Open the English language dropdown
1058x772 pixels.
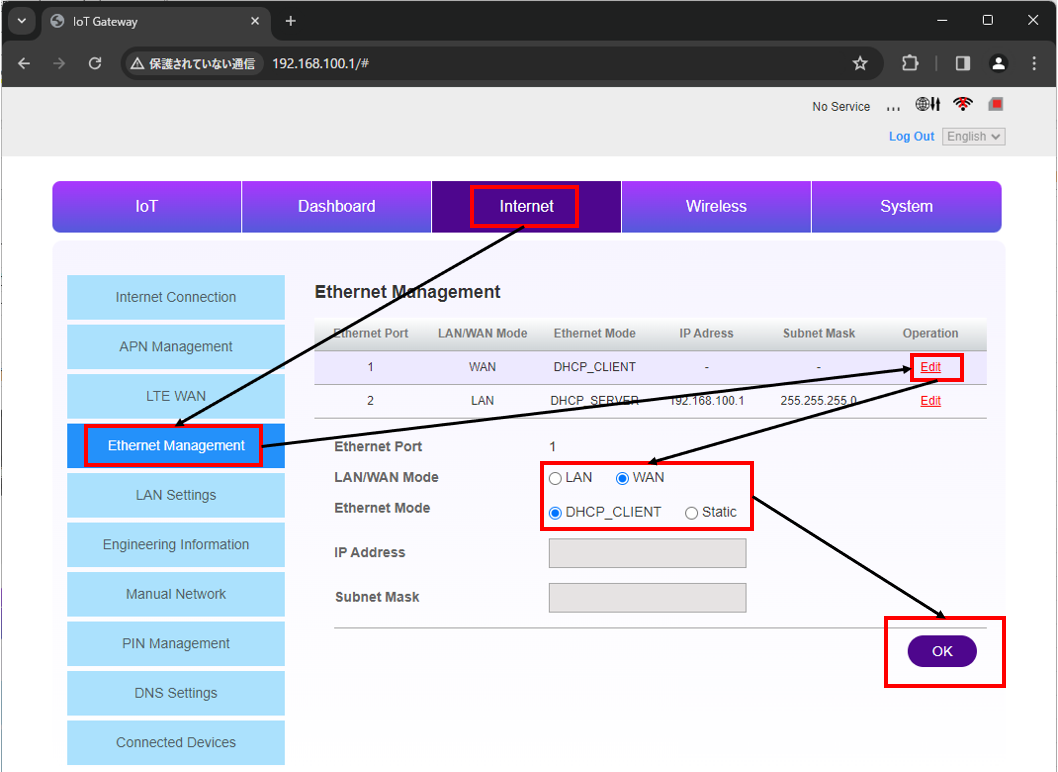click(973, 137)
